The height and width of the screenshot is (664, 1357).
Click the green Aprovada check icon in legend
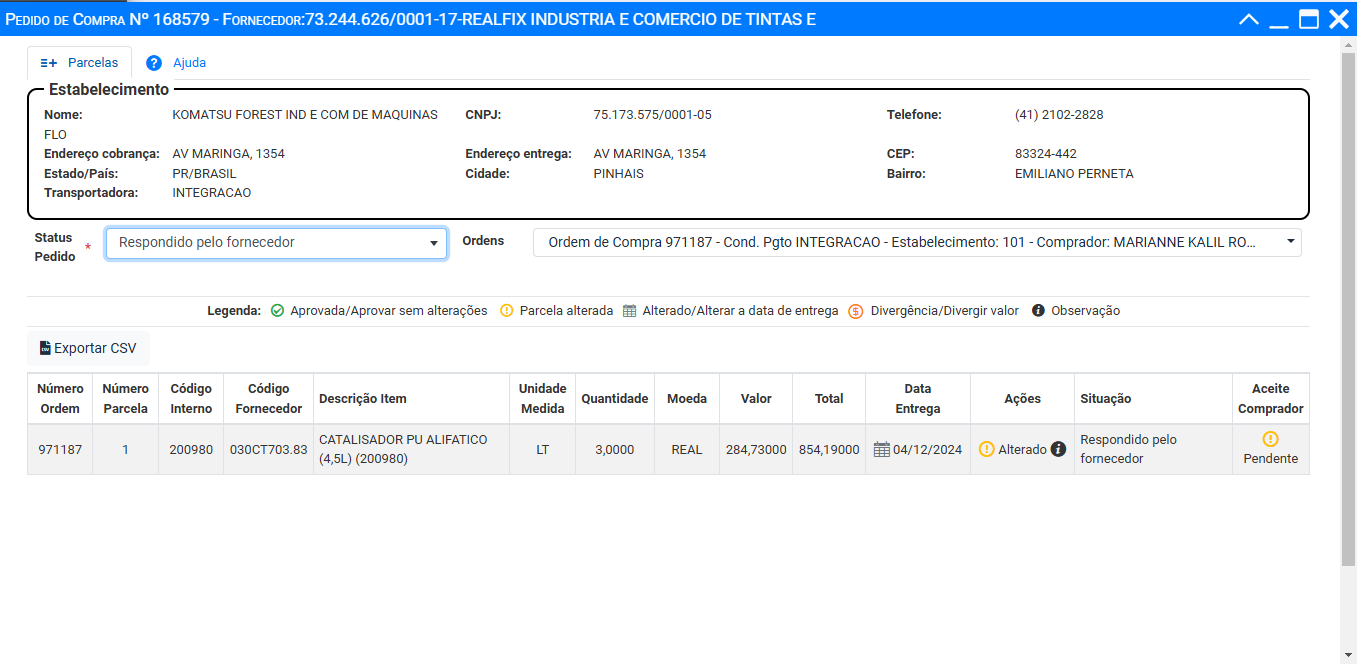(277, 311)
